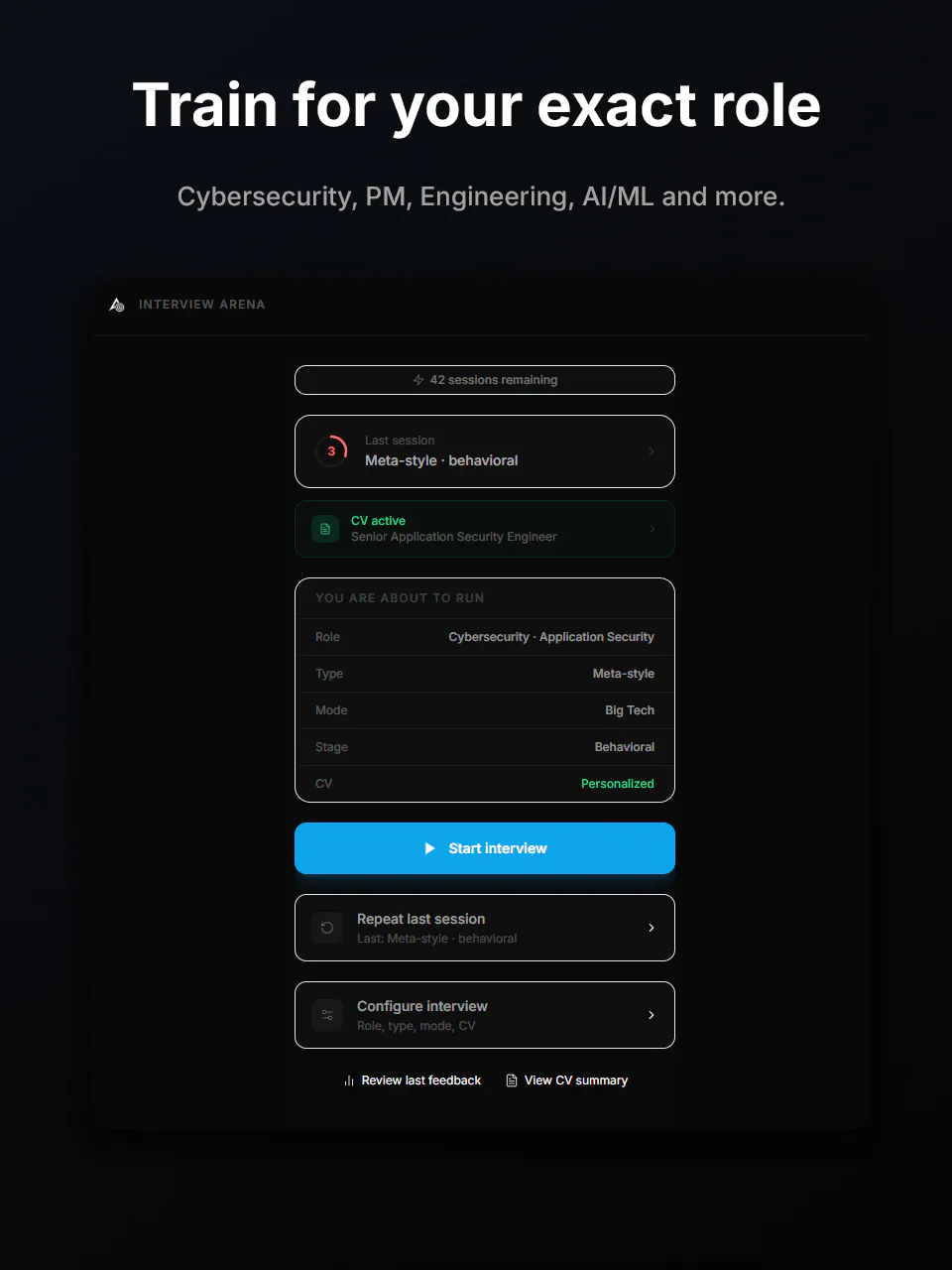Screen dimensions: 952x1270
Task: Click the sliders icon for Configure interview
Action: [x=327, y=1015]
